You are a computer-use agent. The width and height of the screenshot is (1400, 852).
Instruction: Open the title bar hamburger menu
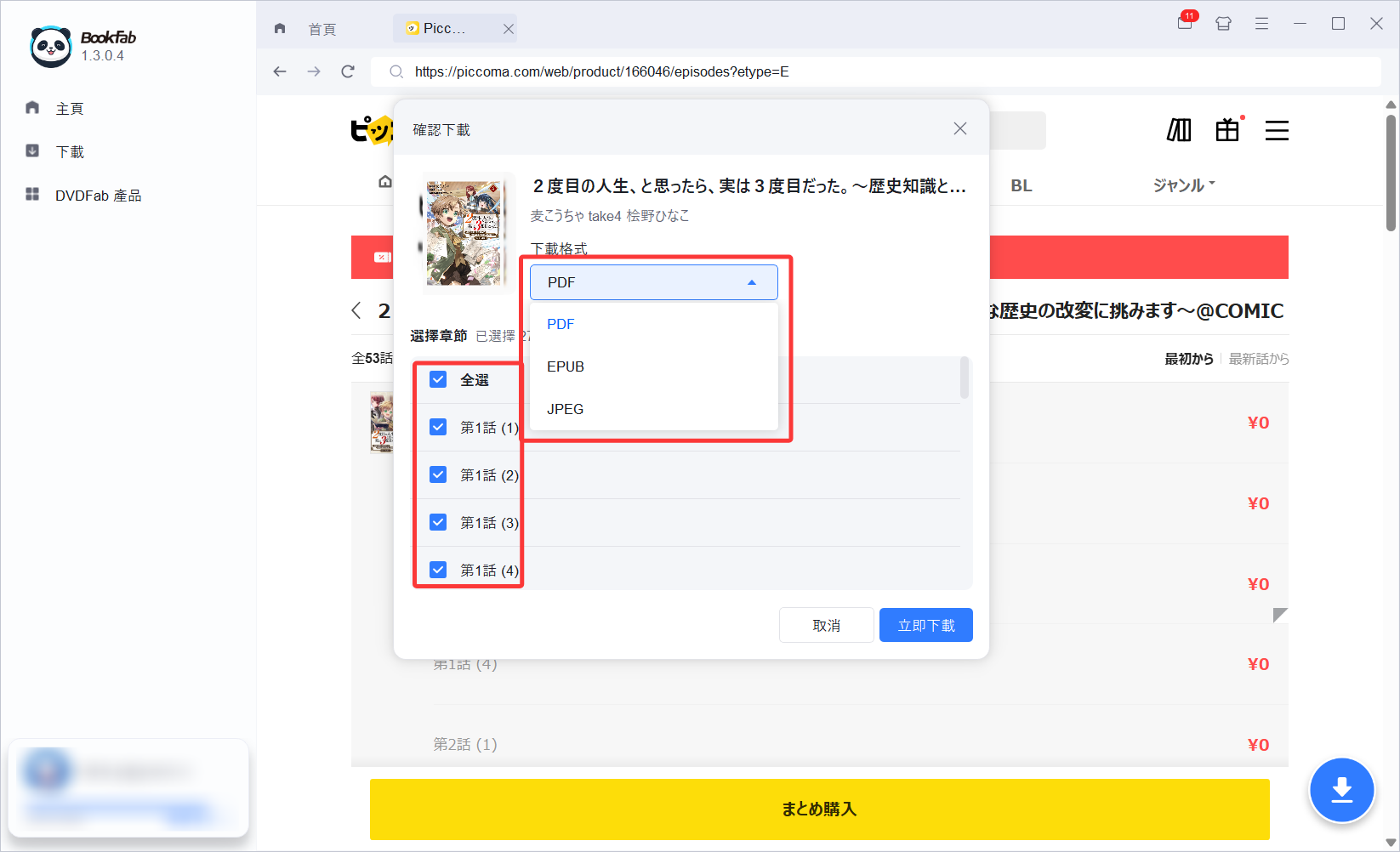point(1261,24)
